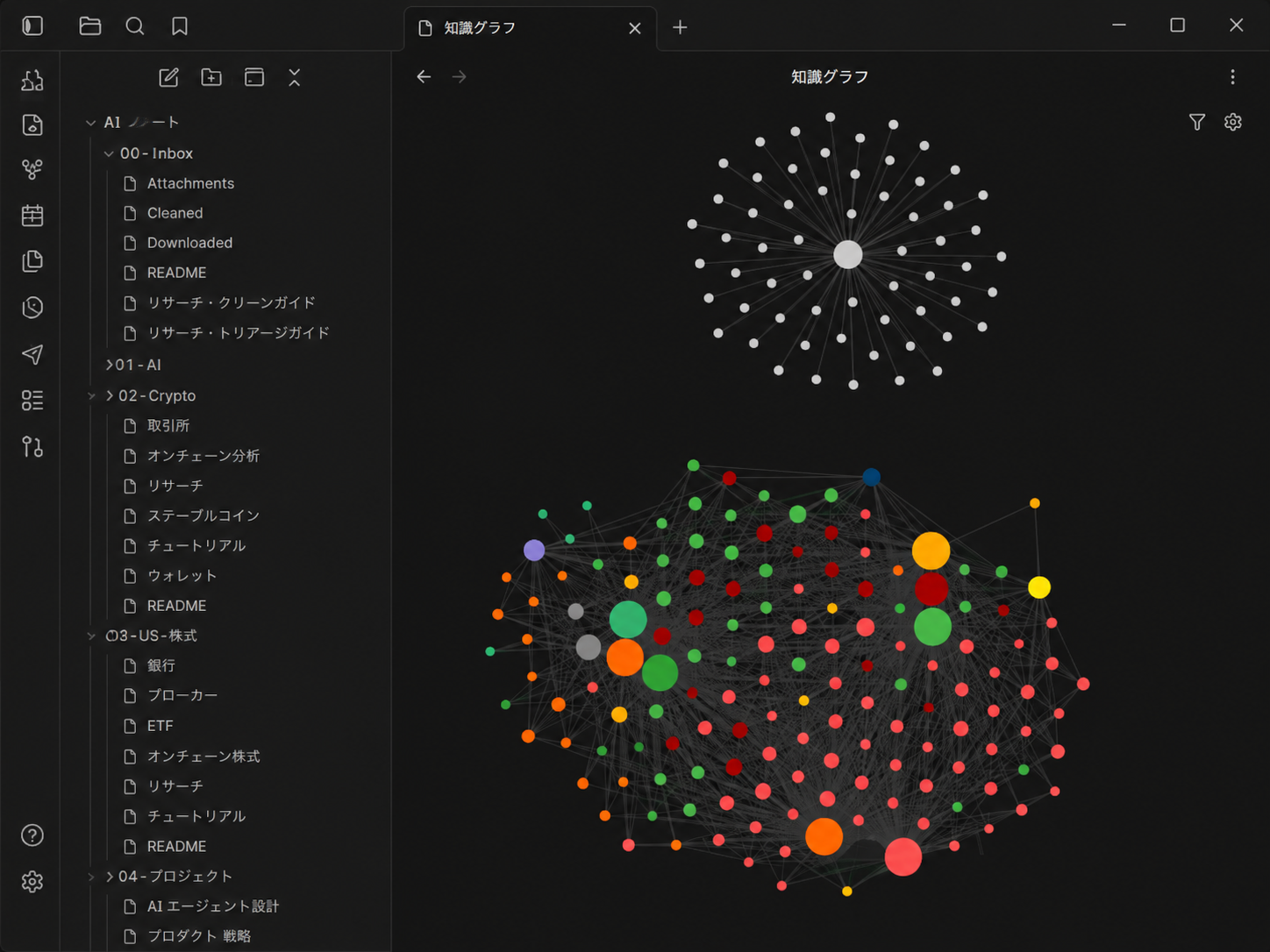Open the settings gear in left ribbon
1270x952 pixels.
pyautogui.click(x=32, y=882)
